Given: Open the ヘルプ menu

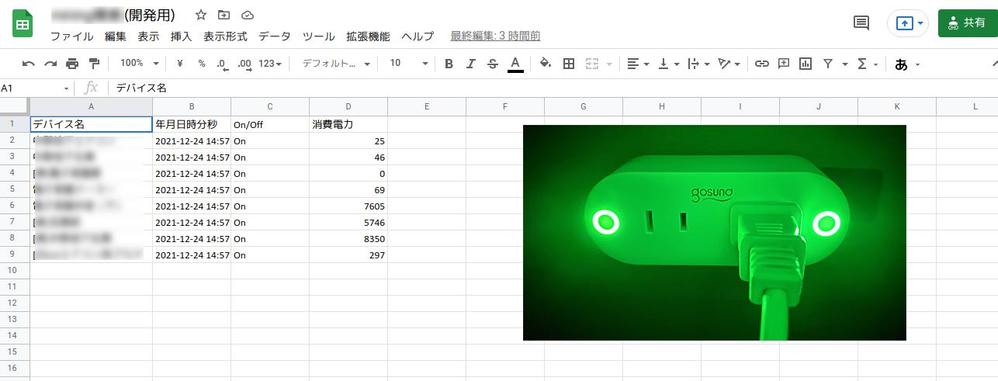Looking at the screenshot, I should (x=418, y=36).
